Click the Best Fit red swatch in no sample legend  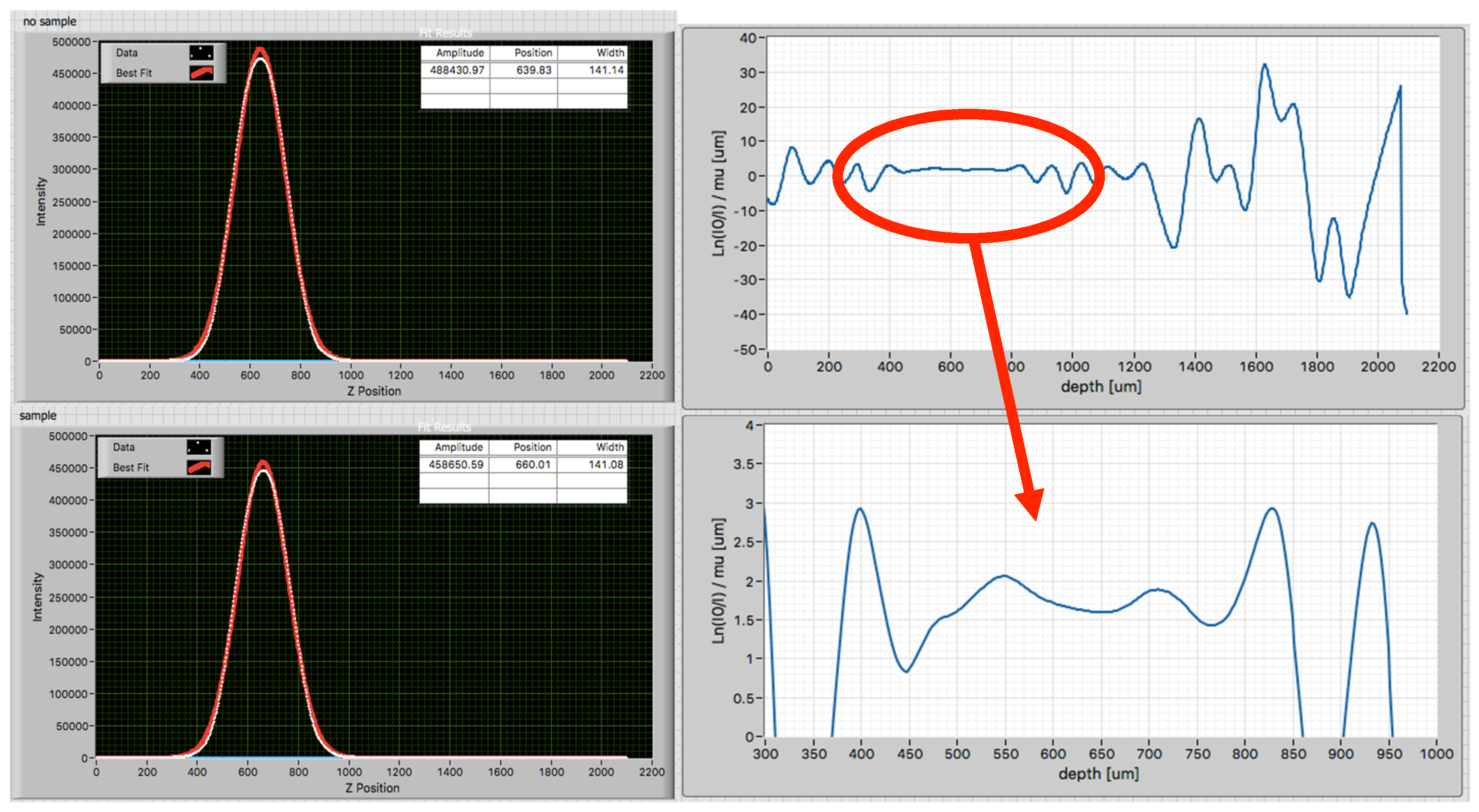point(201,73)
